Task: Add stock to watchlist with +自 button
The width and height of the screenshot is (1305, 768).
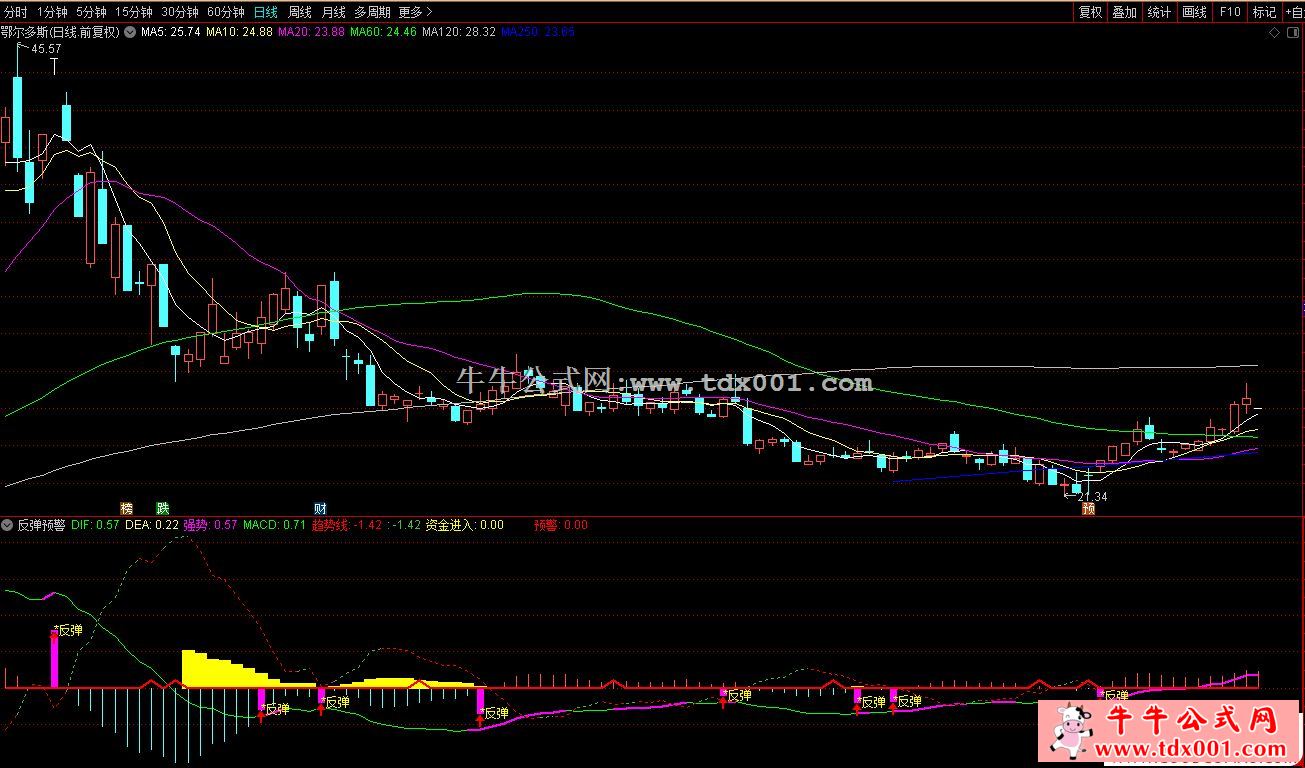Action: tap(1294, 12)
